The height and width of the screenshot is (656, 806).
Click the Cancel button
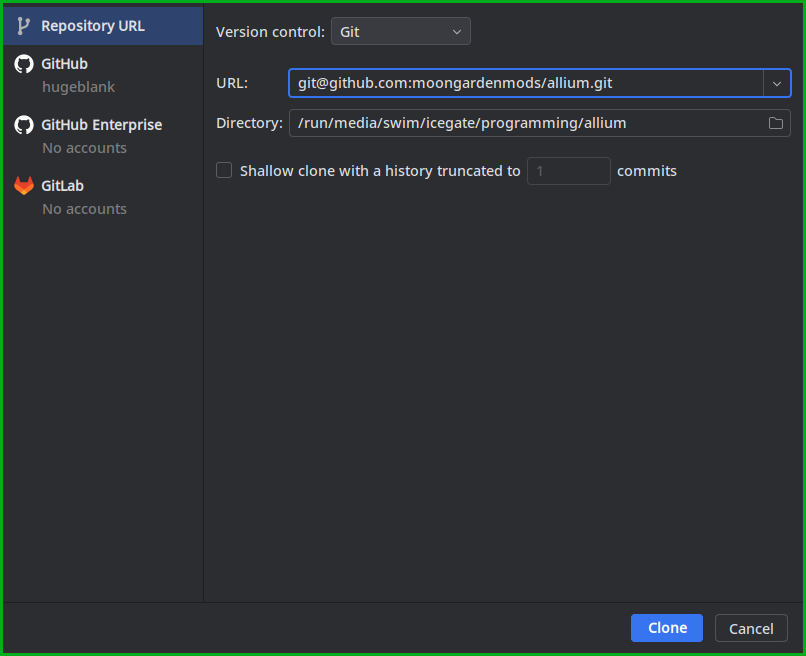click(x=751, y=627)
